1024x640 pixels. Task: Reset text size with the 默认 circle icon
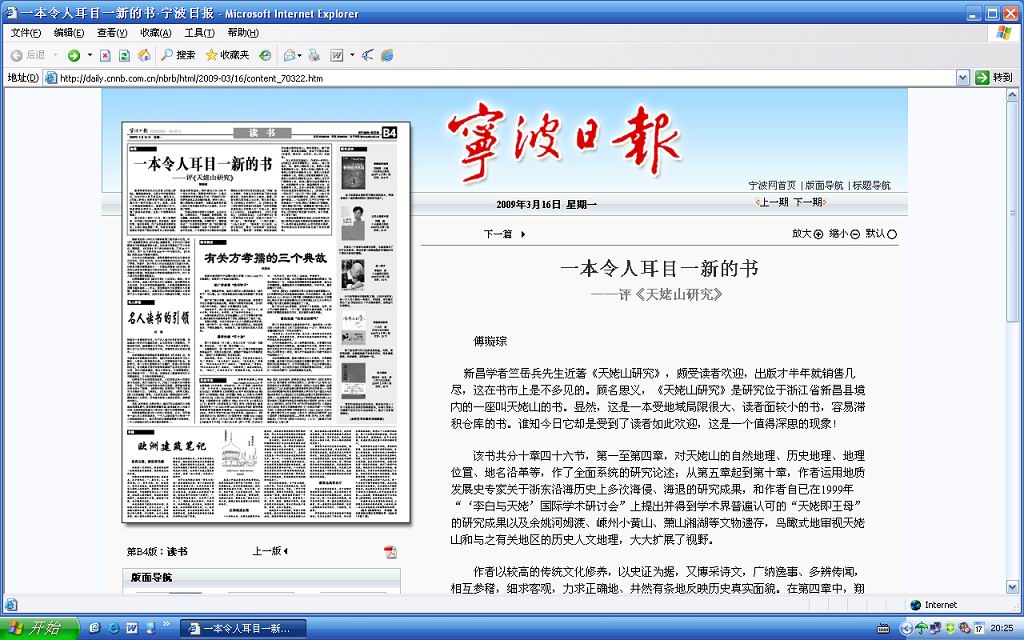coord(892,234)
